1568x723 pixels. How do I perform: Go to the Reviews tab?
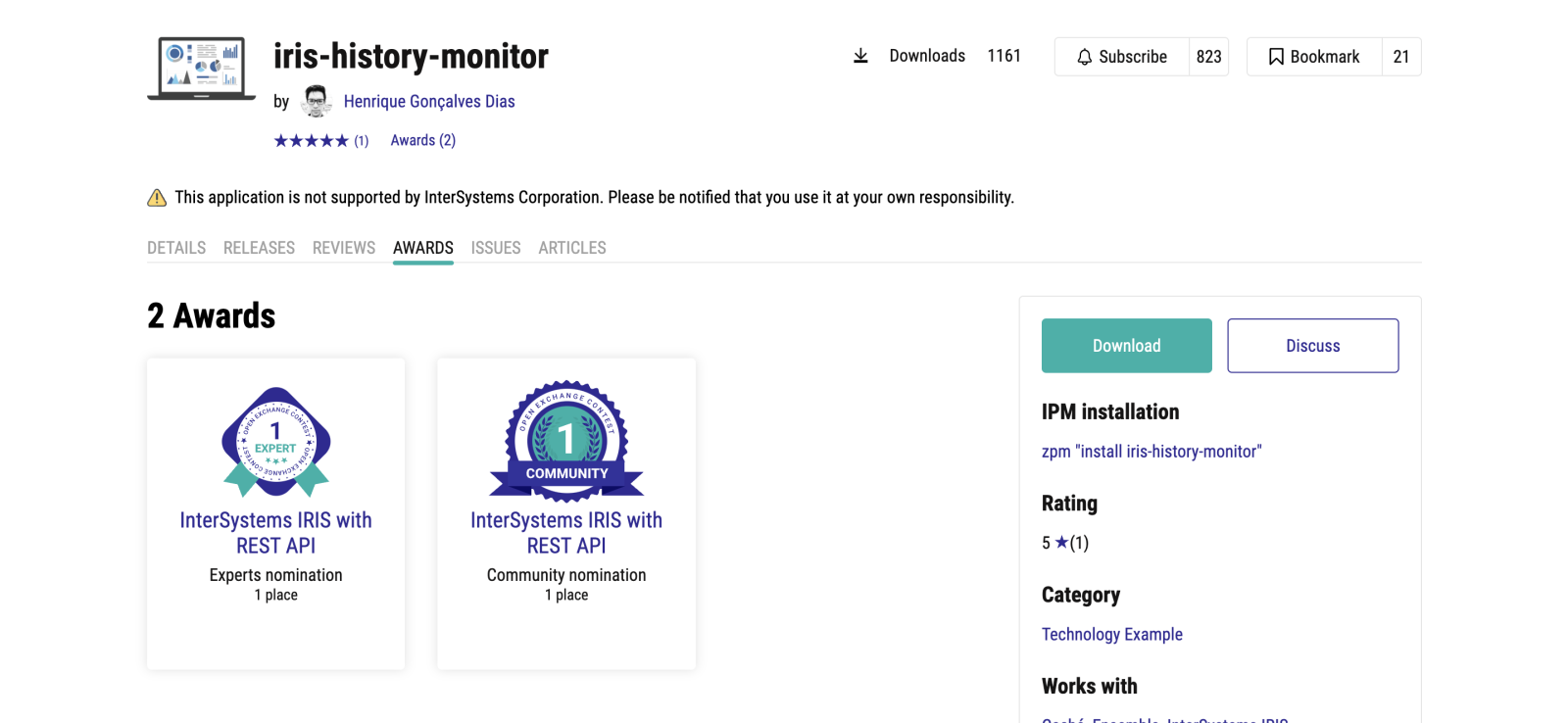coord(344,248)
